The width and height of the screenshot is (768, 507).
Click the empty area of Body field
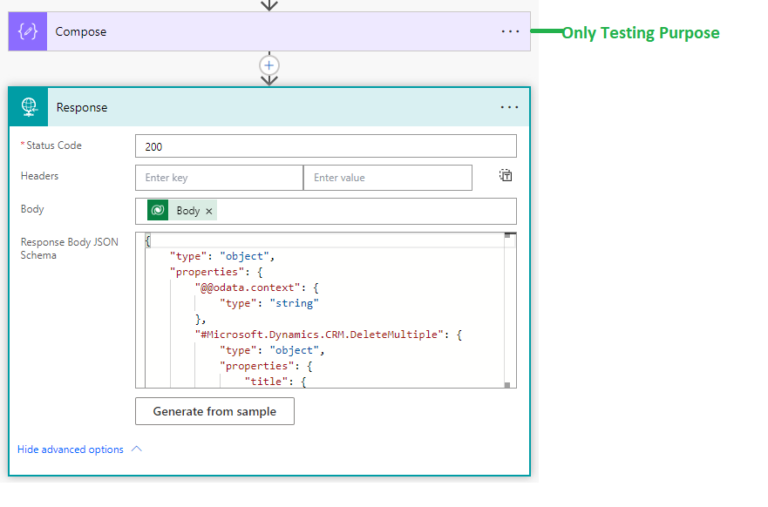(x=365, y=211)
